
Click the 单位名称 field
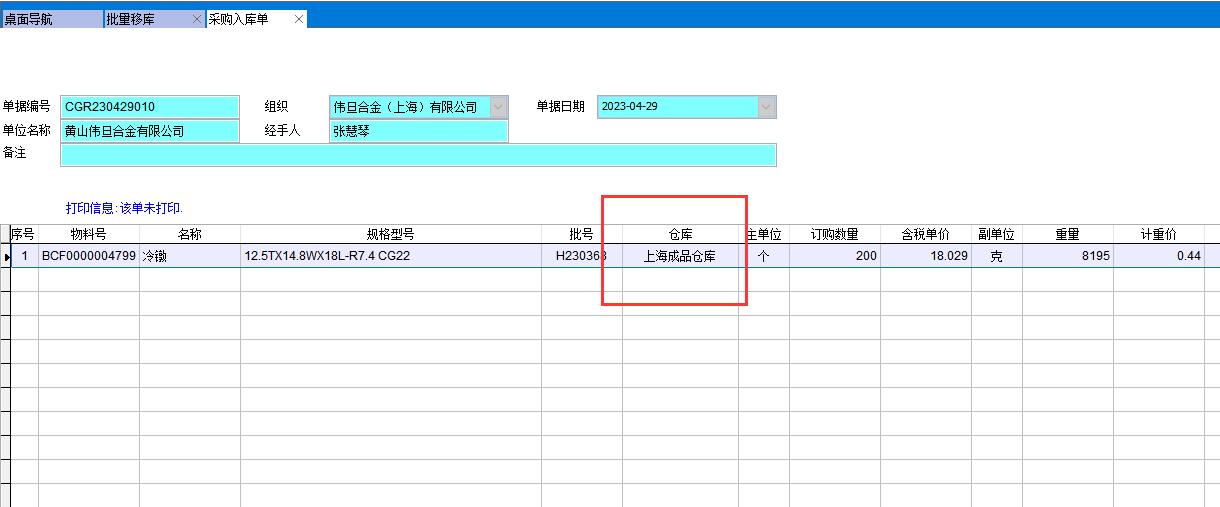click(x=150, y=131)
